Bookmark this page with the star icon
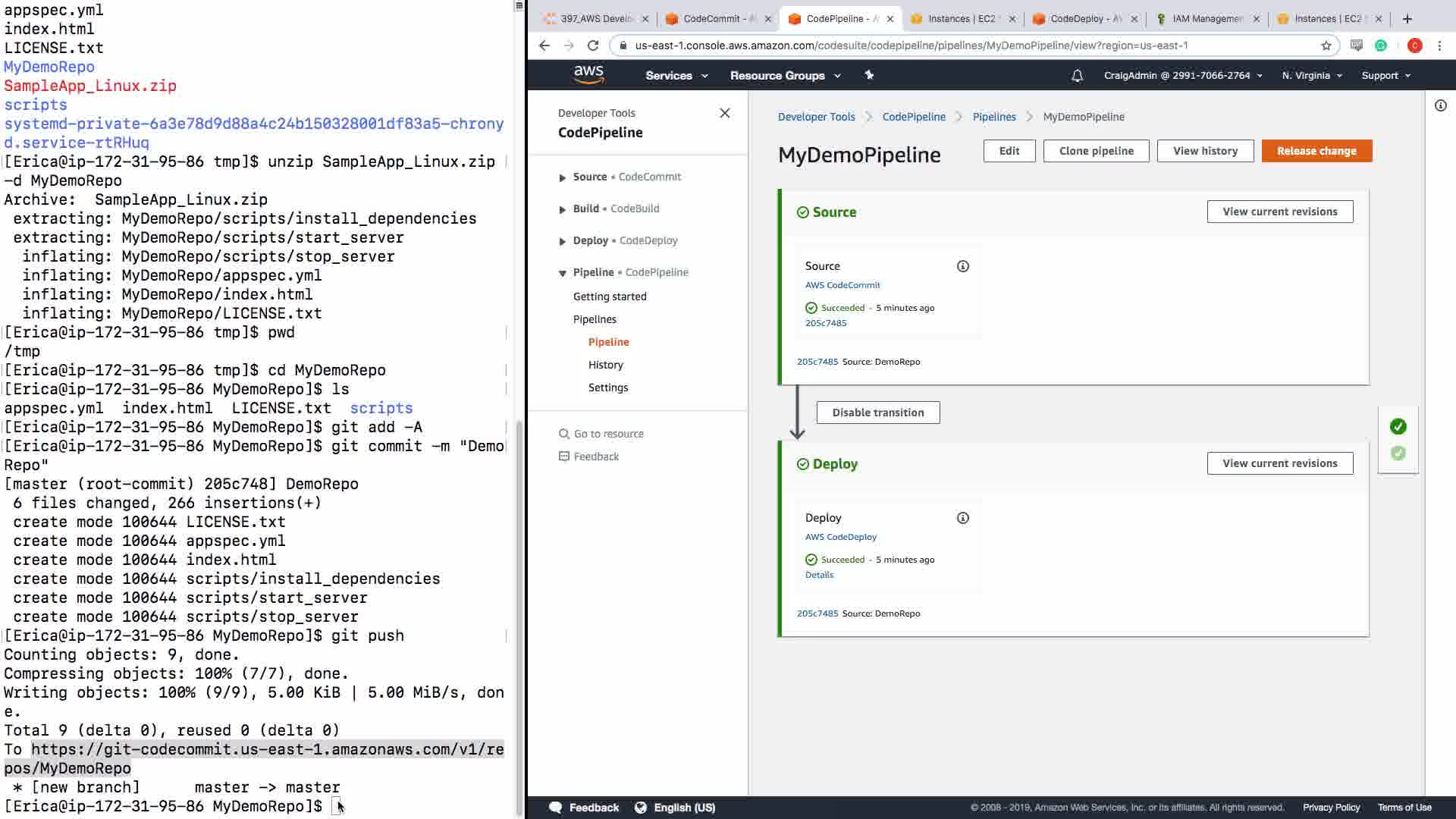This screenshot has width=1456, height=819. pyautogui.click(x=1326, y=45)
